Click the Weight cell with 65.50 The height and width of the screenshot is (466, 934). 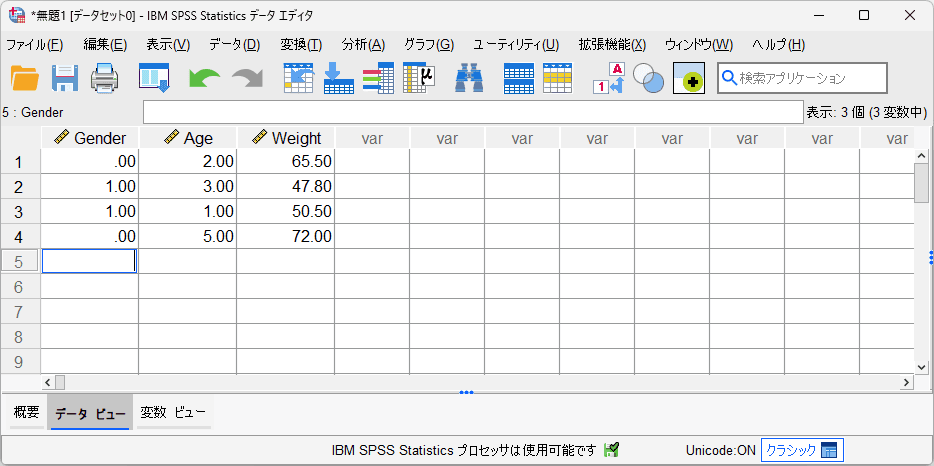coord(286,161)
